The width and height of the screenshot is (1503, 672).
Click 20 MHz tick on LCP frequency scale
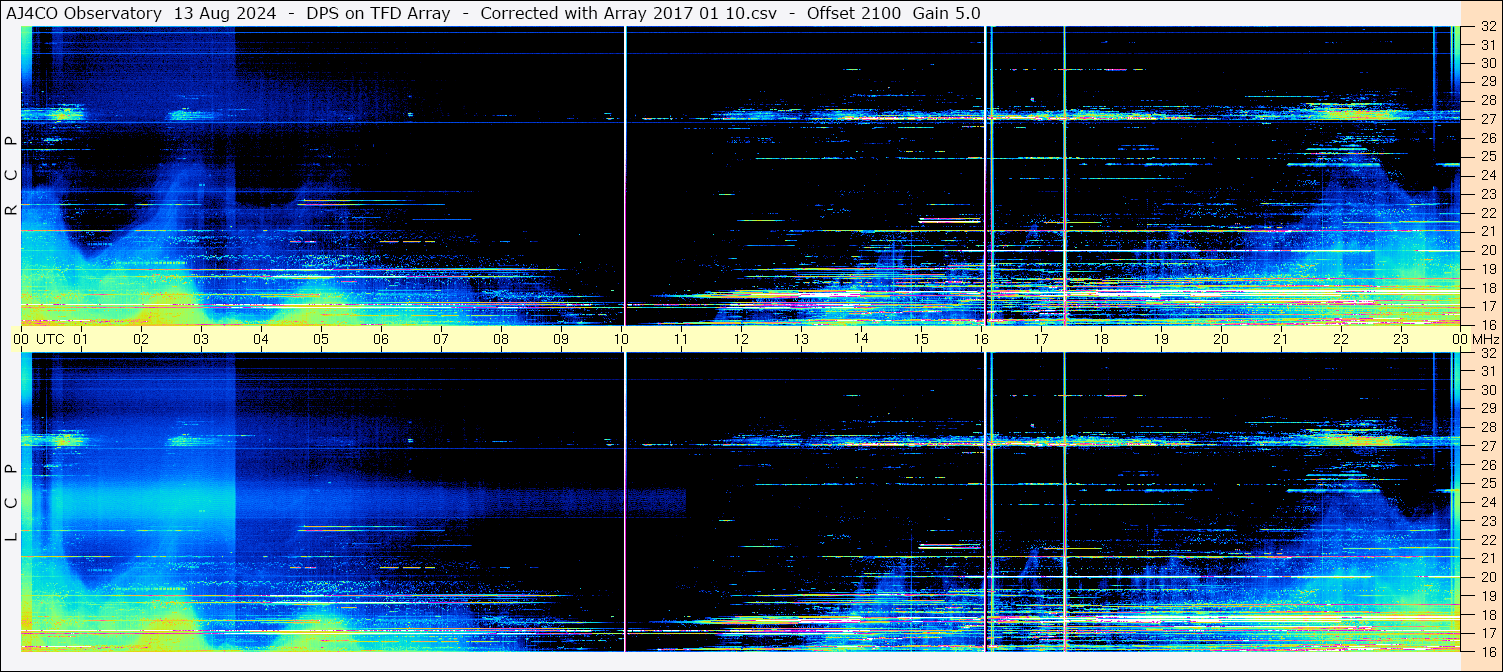pyautogui.click(x=1488, y=576)
